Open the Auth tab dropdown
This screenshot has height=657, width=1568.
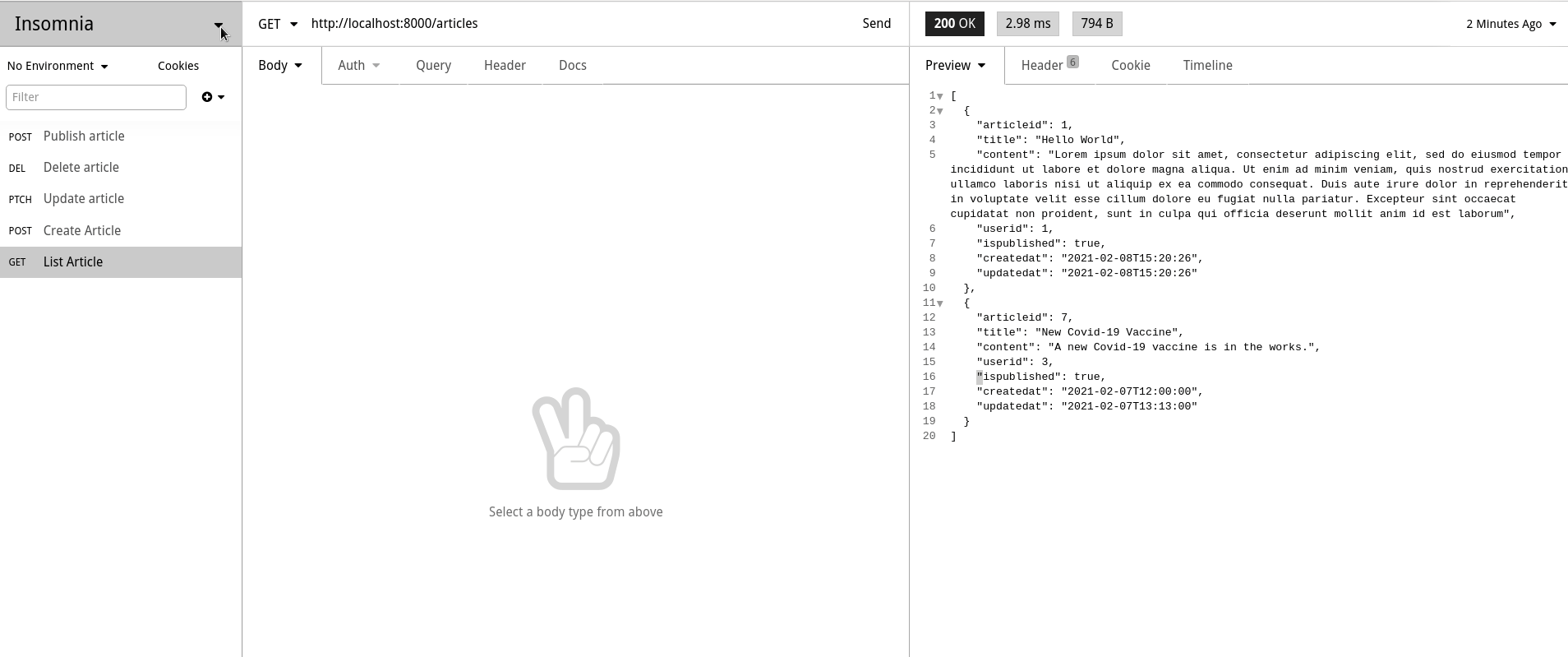(x=359, y=66)
